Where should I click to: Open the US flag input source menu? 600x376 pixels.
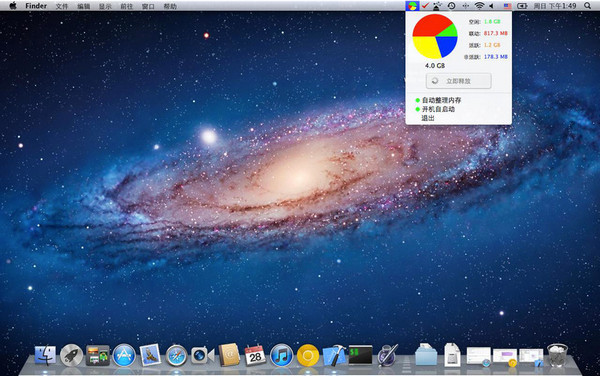click(507, 6)
